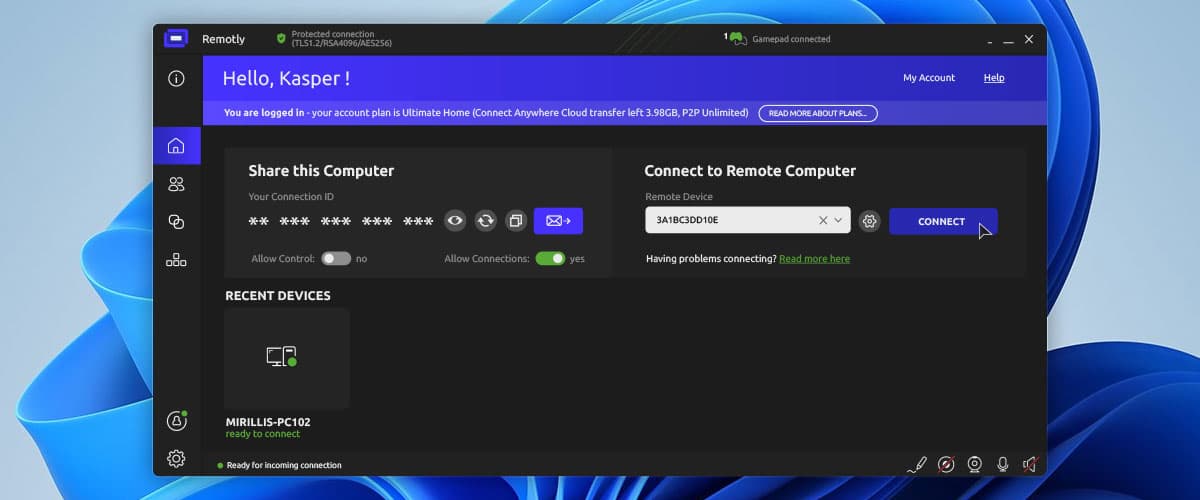This screenshot has width=1200, height=500.
Task: Click the 'ready to connect' status text
Action: 263,434
